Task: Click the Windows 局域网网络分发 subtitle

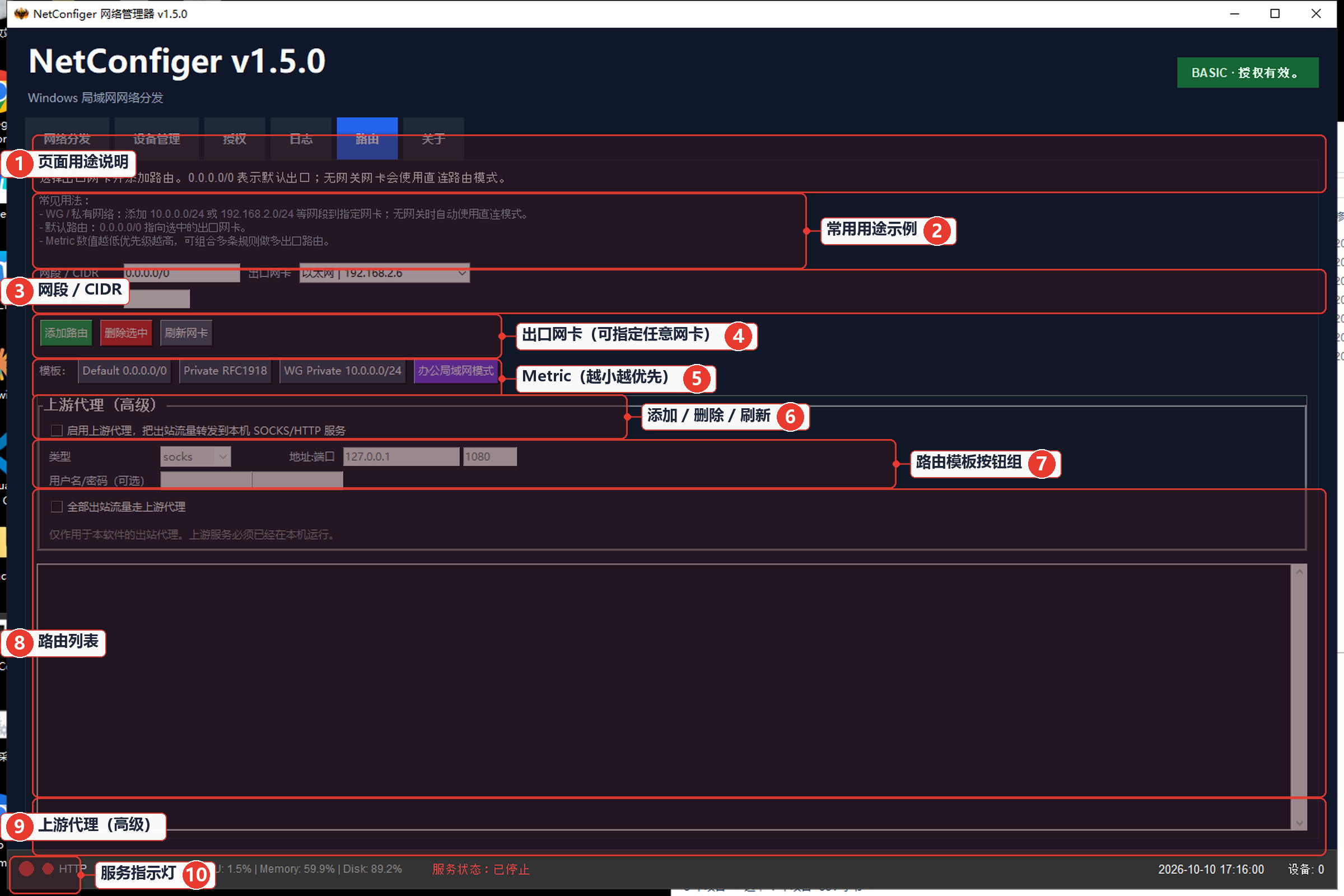Action: (95, 97)
